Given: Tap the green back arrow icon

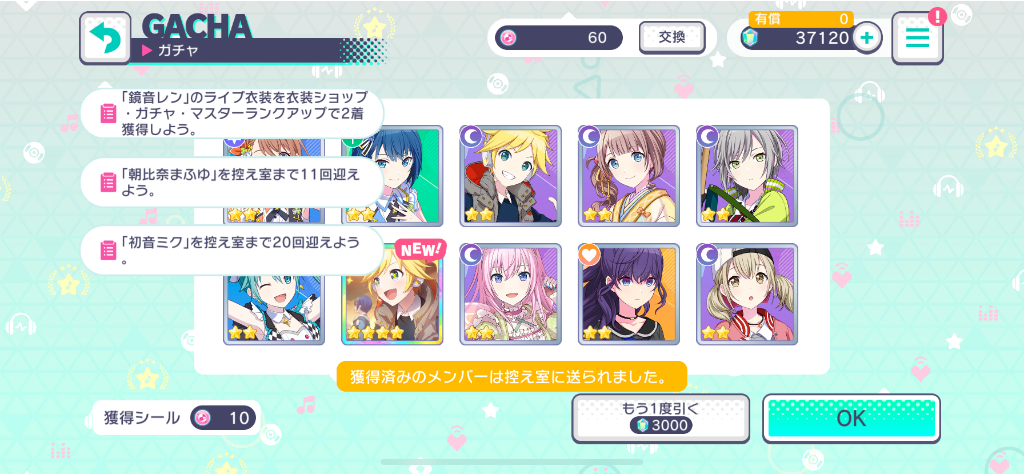Looking at the screenshot, I should pos(104,39).
